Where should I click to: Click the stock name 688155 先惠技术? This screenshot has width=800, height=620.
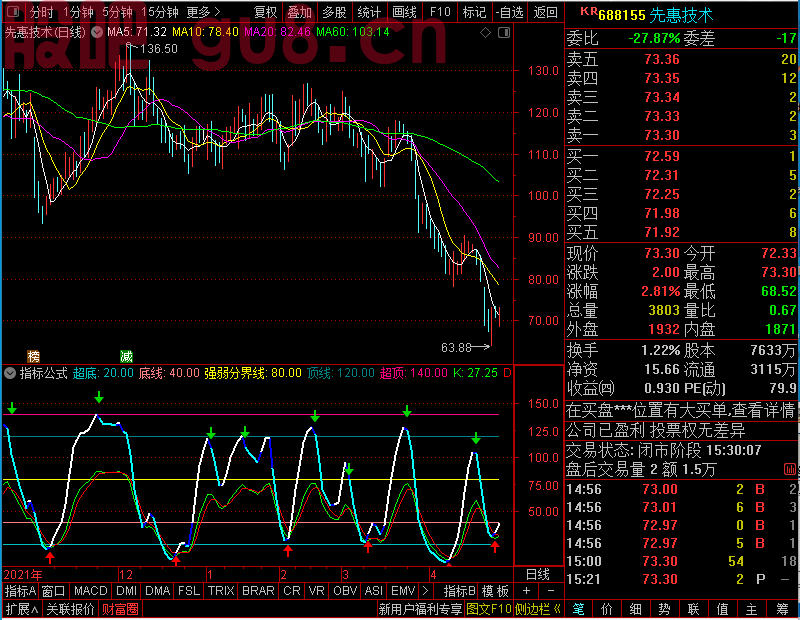coord(656,15)
